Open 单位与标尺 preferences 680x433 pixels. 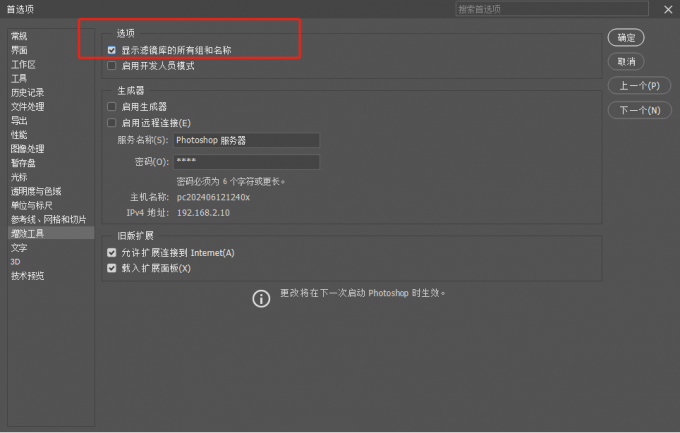tap(32, 205)
